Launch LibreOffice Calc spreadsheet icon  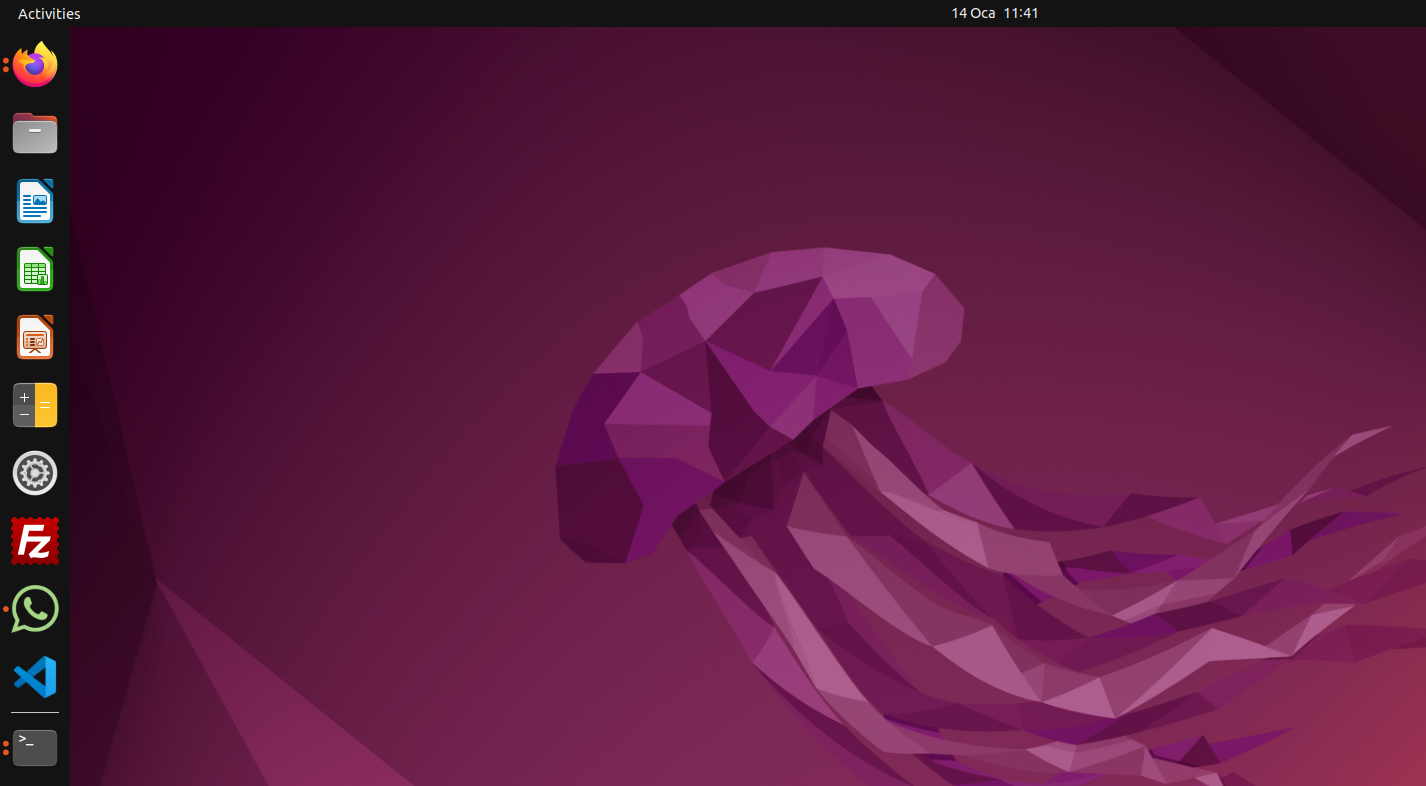tap(35, 269)
